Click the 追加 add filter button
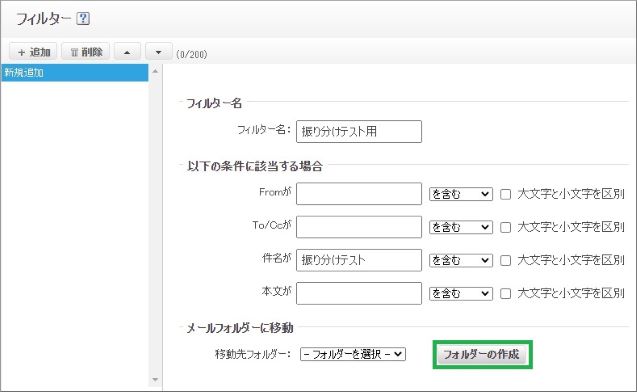Image resolution: width=637 pixels, height=392 pixels. coord(33,52)
